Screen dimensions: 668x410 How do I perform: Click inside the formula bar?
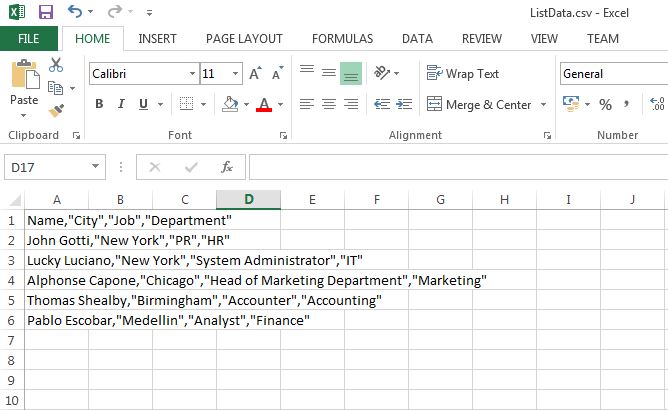(458, 167)
